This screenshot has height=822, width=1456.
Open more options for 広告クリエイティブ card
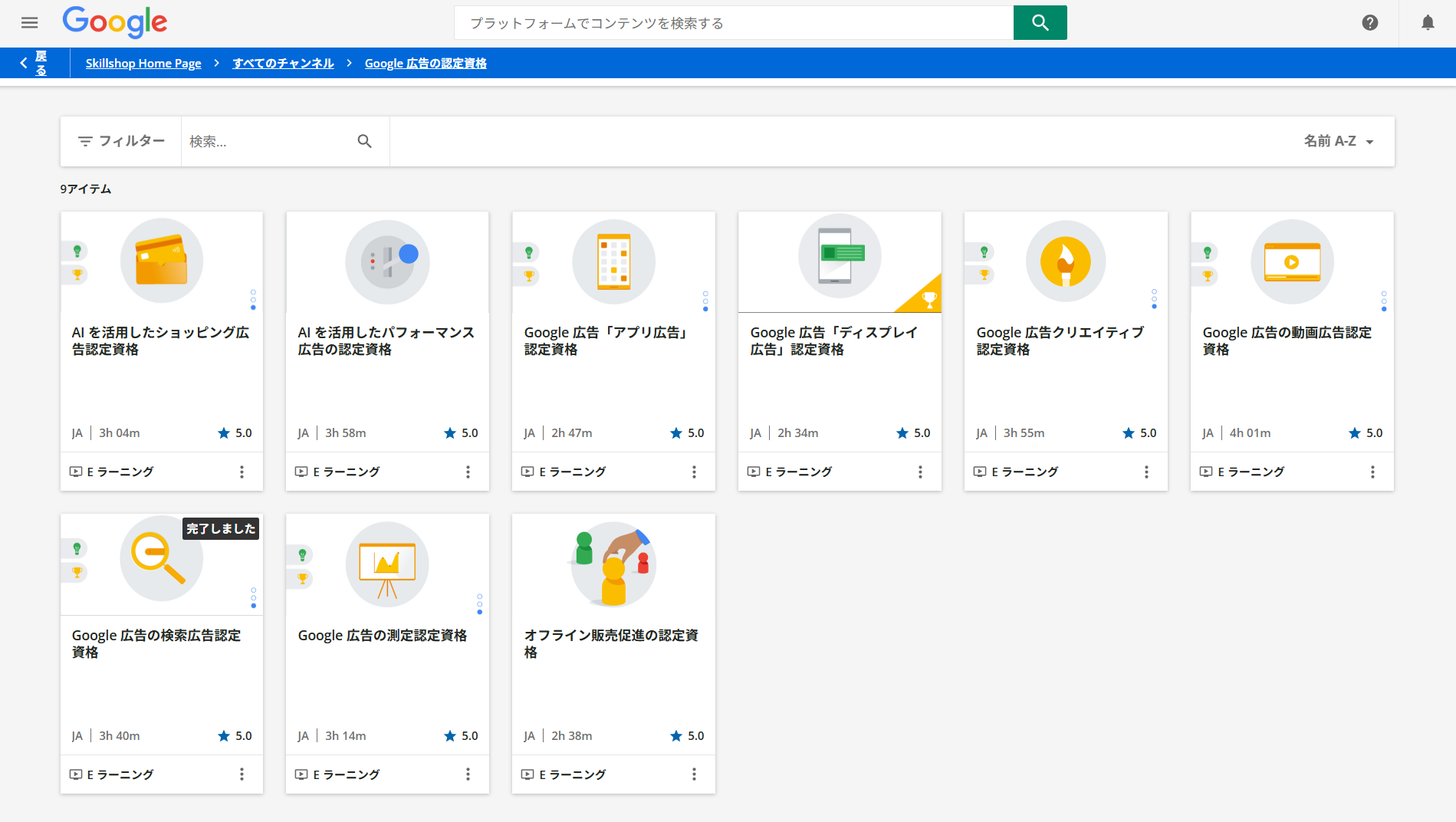click(1146, 472)
